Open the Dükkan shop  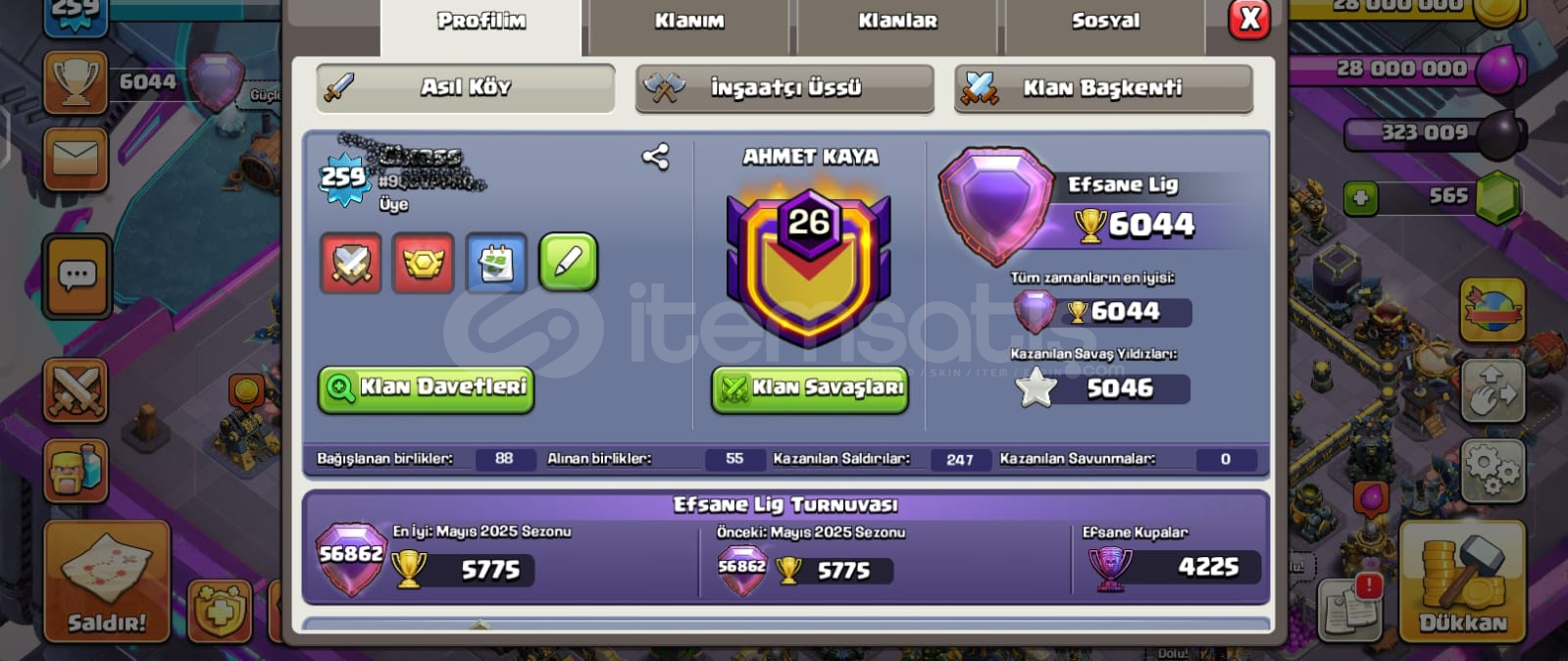tap(1462, 582)
